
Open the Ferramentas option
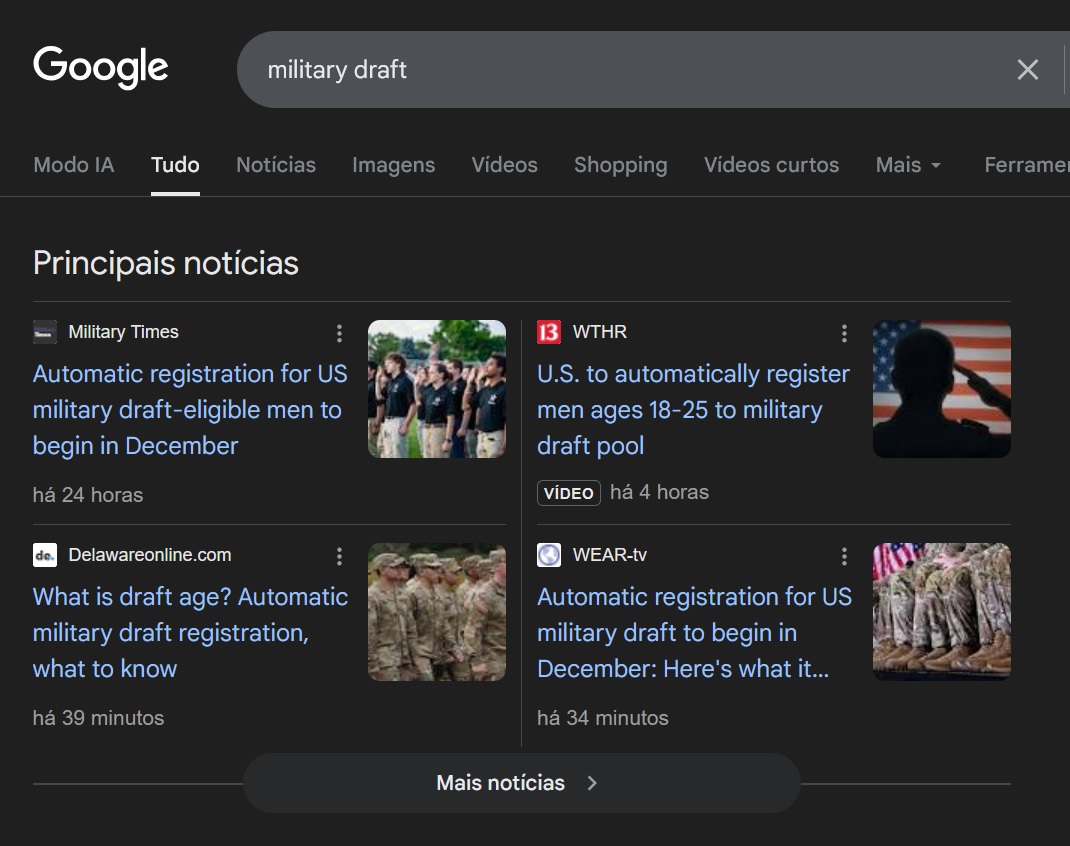click(x=1027, y=165)
